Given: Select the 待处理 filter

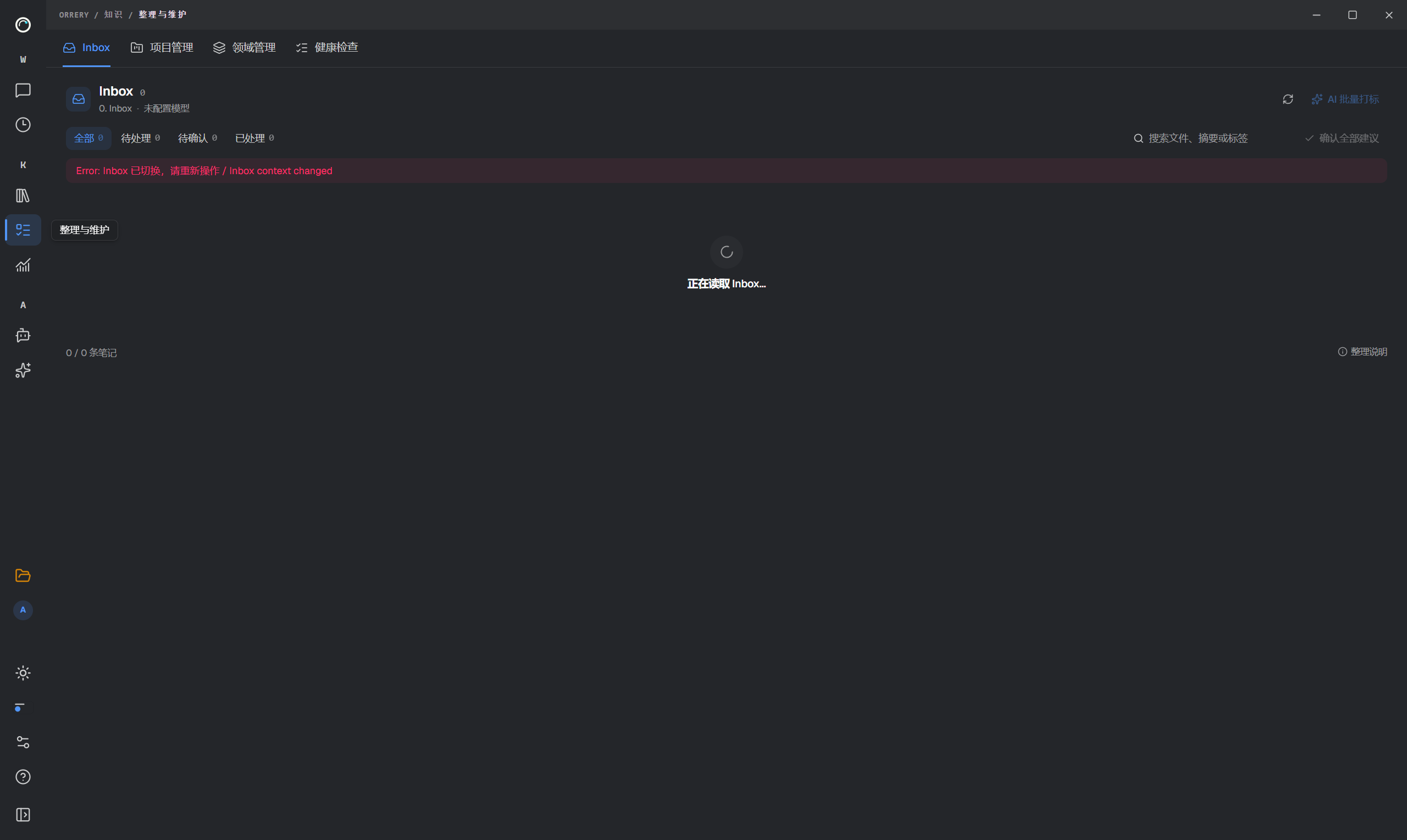Looking at the screenshot, I should coord(140,138).
